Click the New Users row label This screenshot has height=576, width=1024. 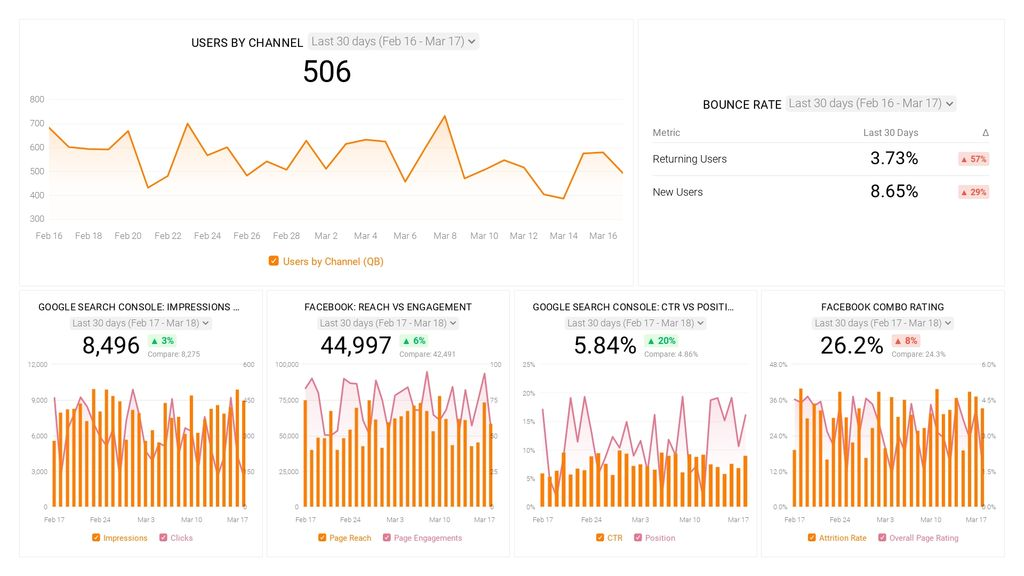pyautogui.click(x=678, y=192)
